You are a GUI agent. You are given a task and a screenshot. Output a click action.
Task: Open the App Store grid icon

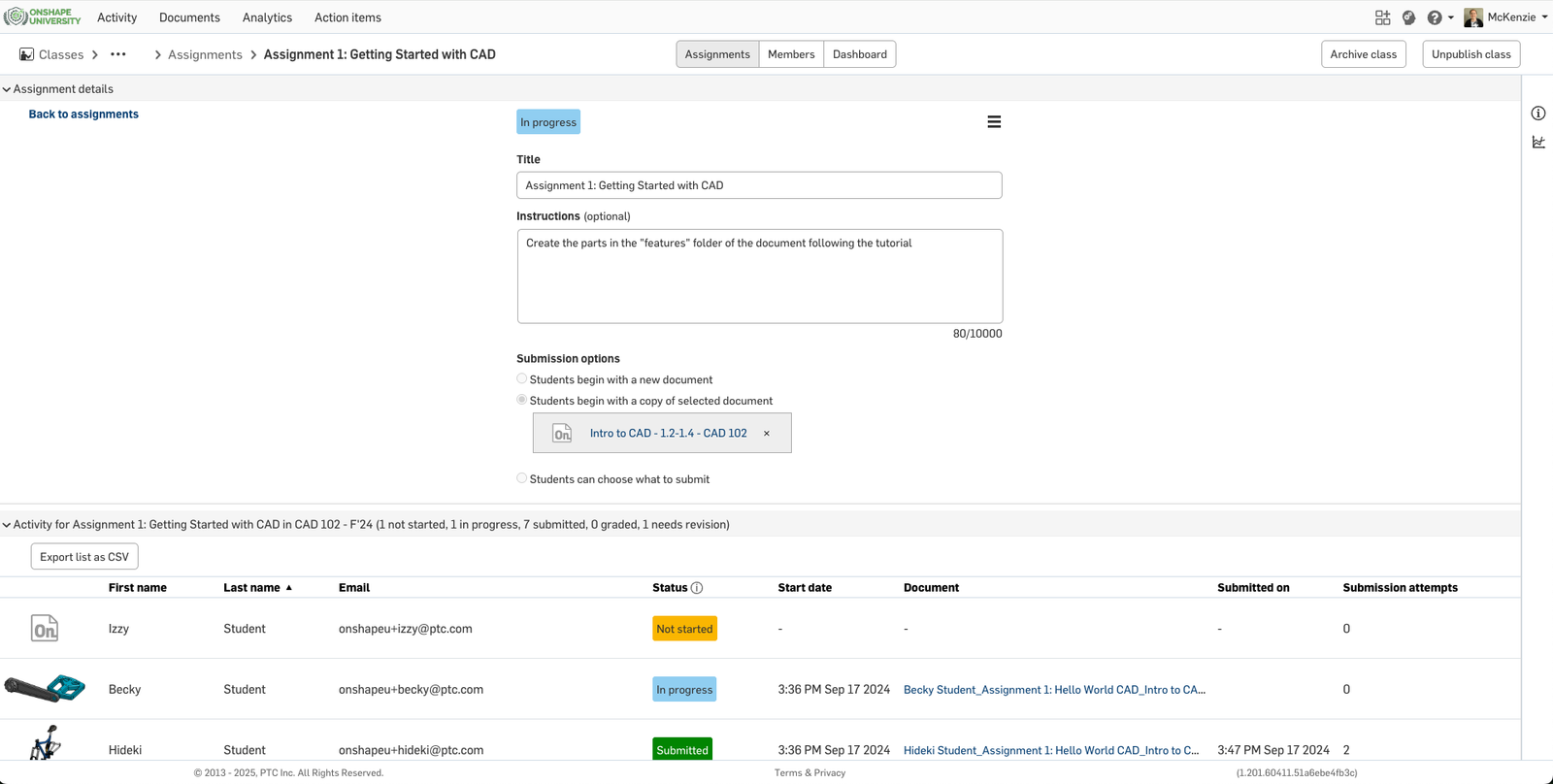click(1382, 17)
